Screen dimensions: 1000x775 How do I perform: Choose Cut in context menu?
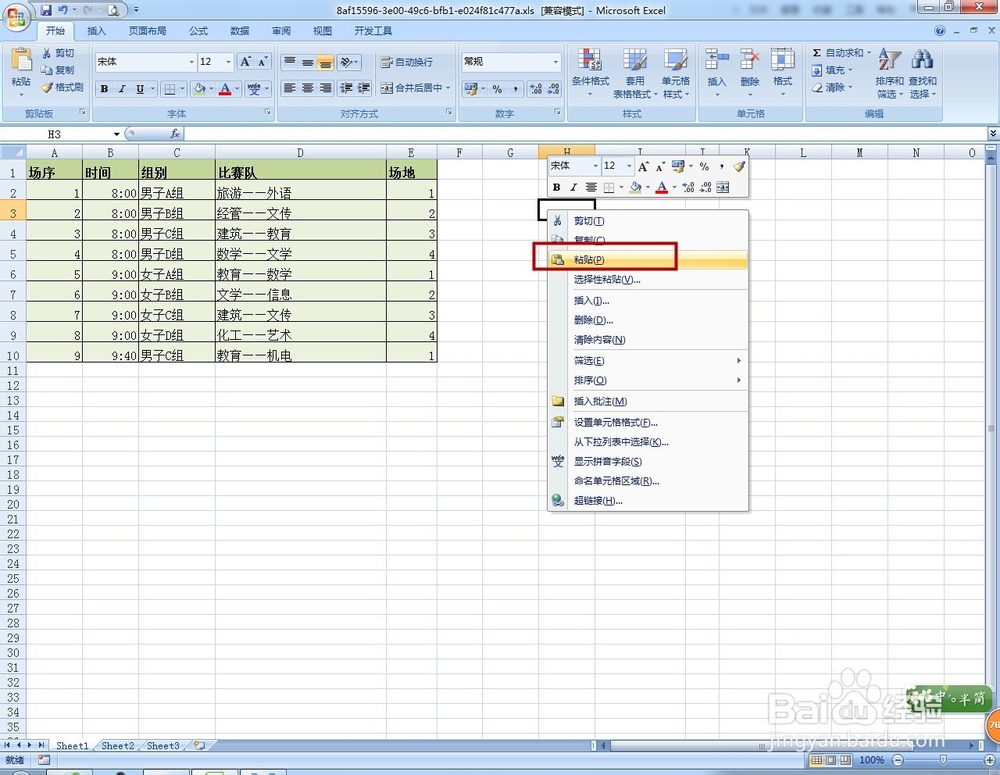pos(647,221)
